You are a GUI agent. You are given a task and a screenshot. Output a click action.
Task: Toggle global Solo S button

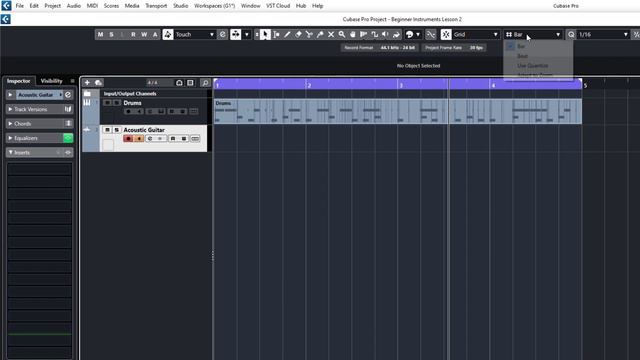[x=111, y=35]
